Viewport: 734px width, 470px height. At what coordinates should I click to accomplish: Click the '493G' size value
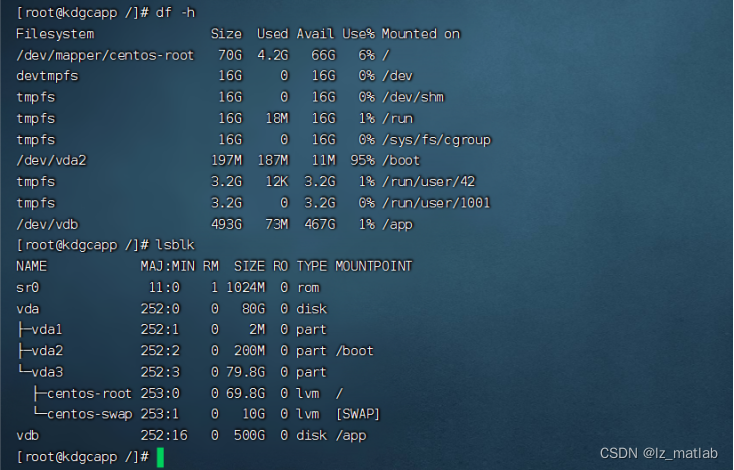[227, 224]
